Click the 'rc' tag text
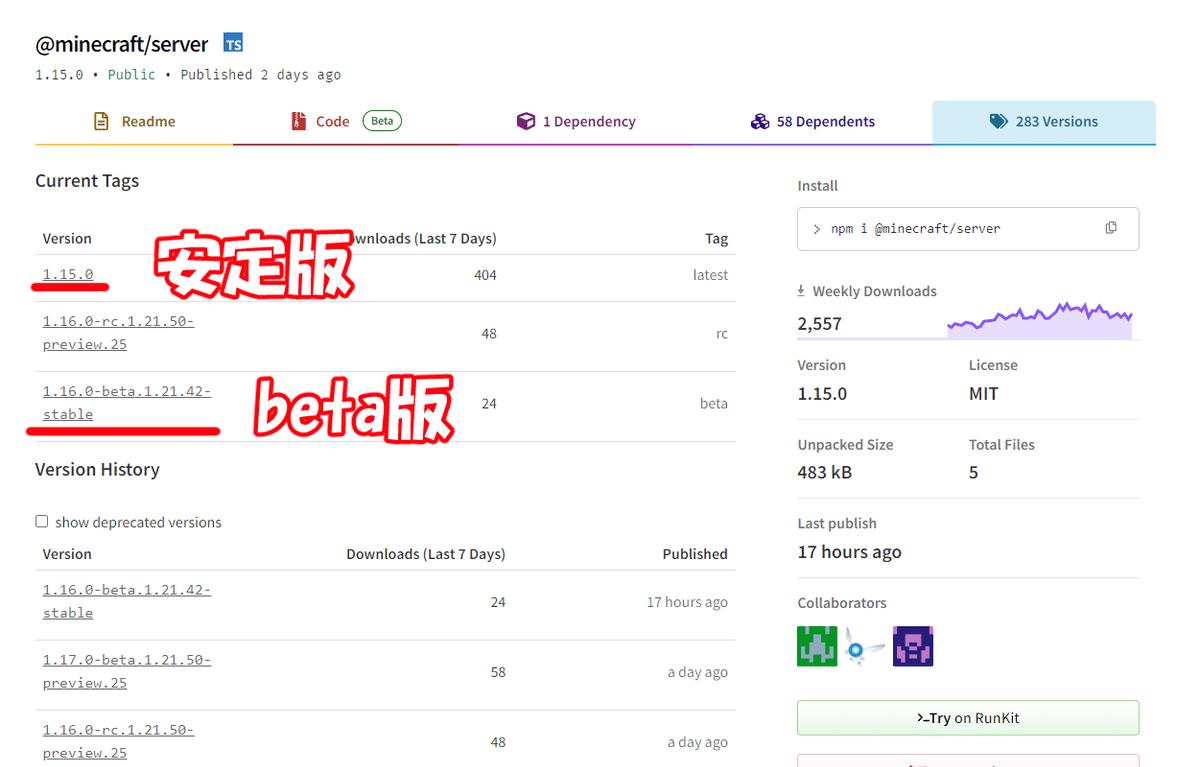The image size is (1200, 767). tap(722, 334)
